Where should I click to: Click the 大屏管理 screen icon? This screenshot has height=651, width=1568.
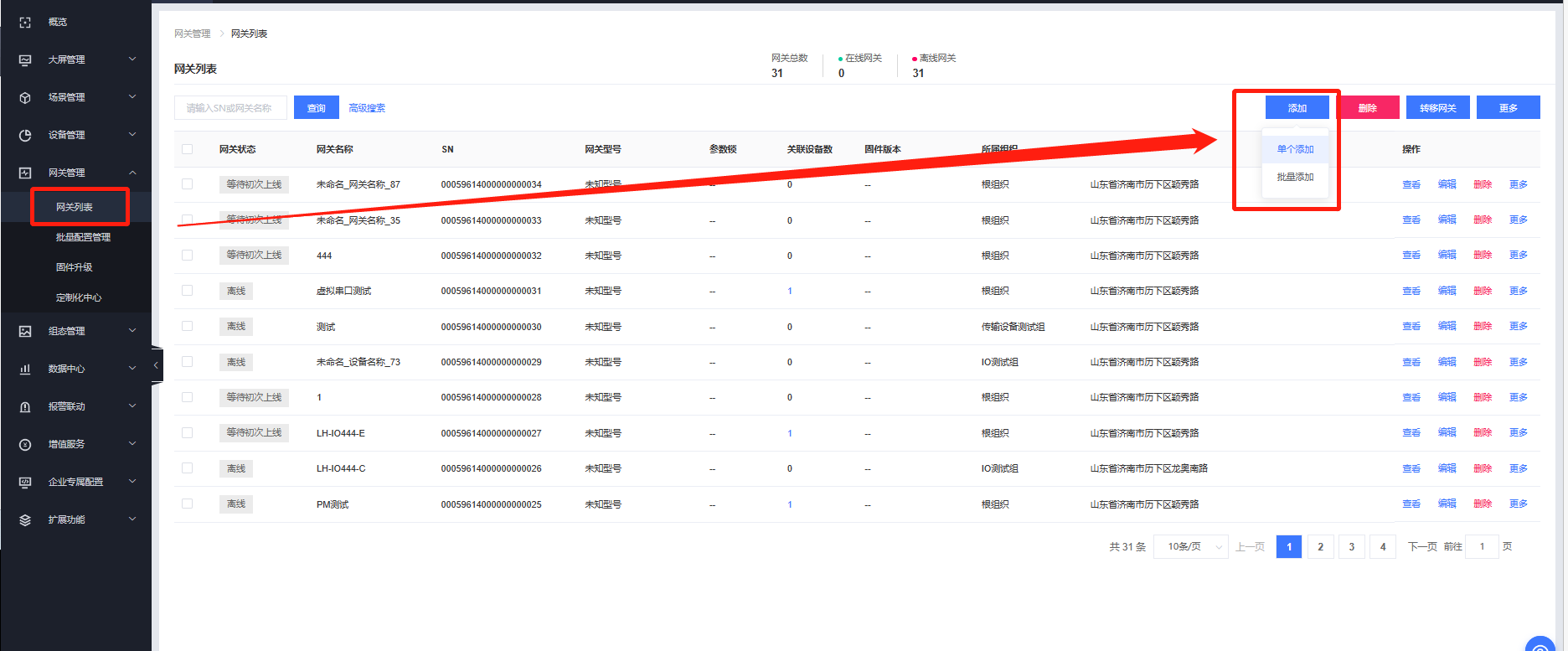25,60
